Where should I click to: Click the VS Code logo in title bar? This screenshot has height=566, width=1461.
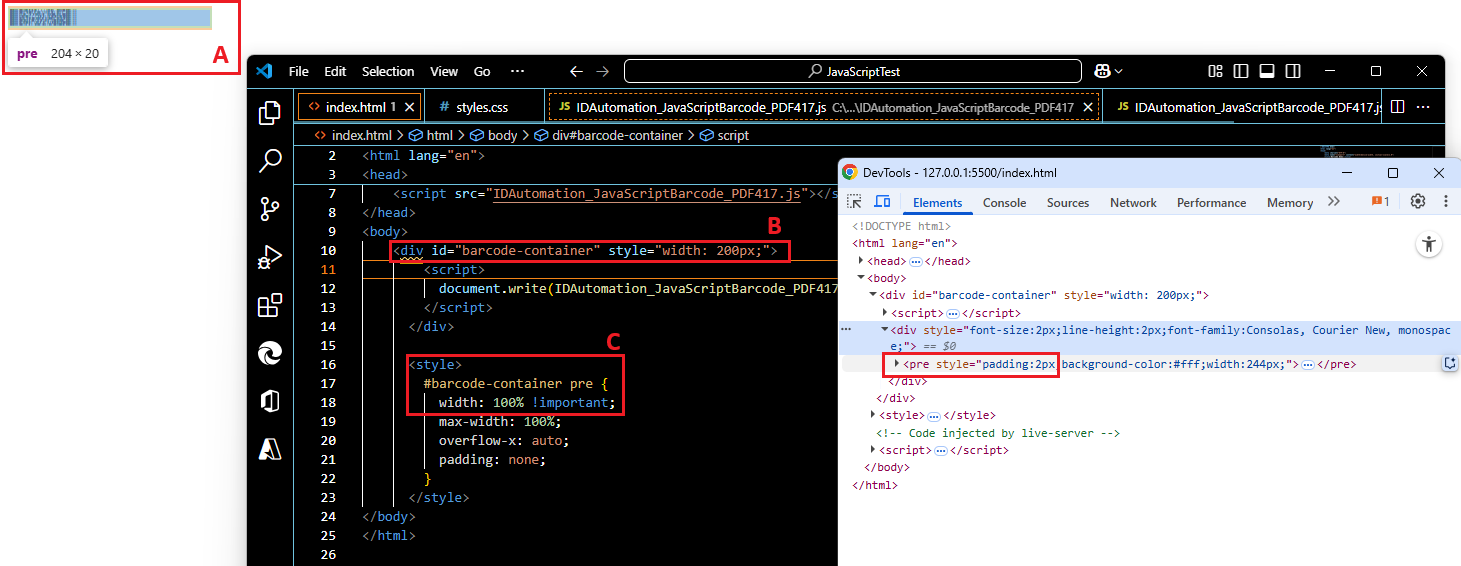[264, 71]
